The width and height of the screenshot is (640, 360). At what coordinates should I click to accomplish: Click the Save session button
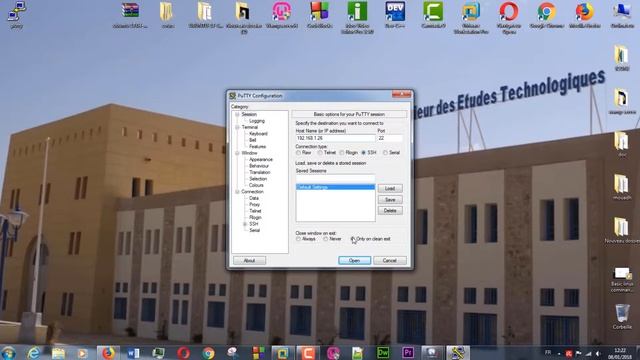point(390,200)
